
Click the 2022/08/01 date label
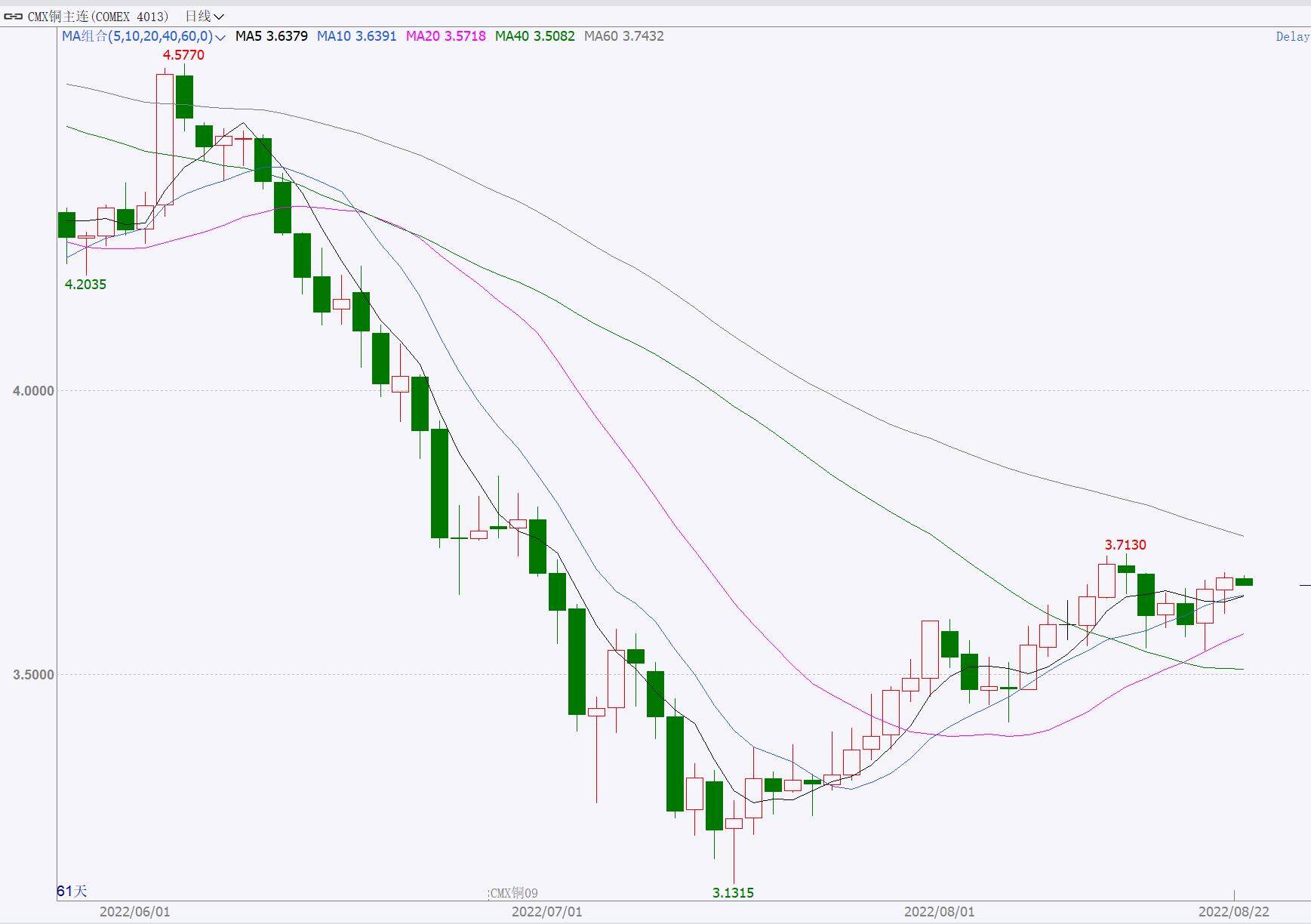940,912
